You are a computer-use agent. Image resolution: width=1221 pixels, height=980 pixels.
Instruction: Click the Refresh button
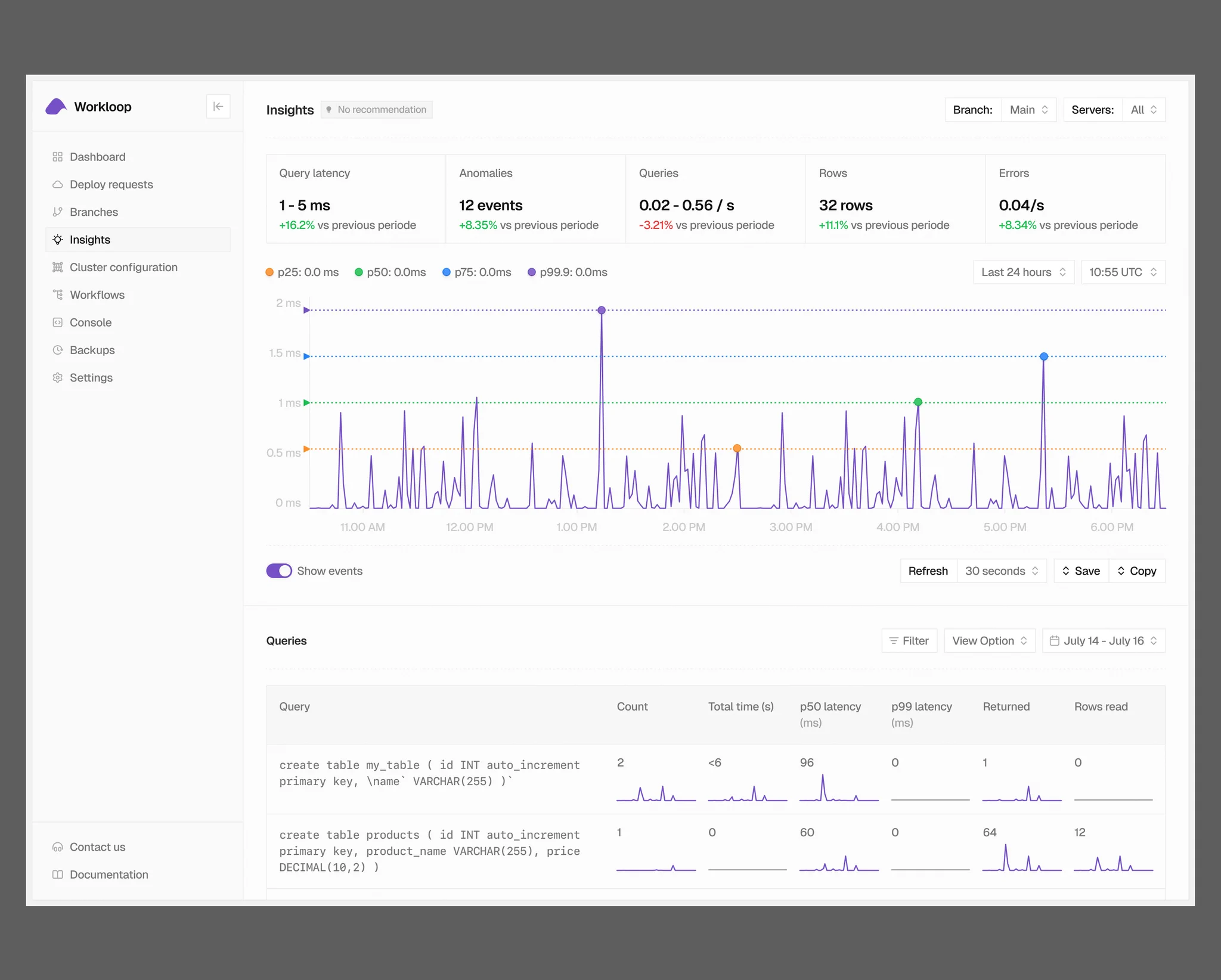(928, 571)
